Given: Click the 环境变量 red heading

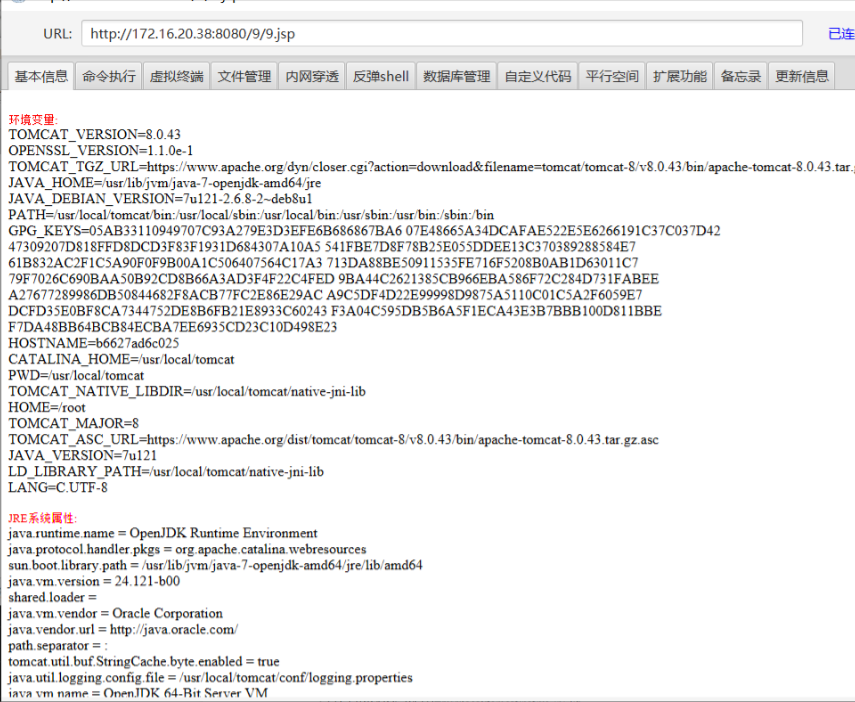Looking at the screenshot, I should point(33,119).
